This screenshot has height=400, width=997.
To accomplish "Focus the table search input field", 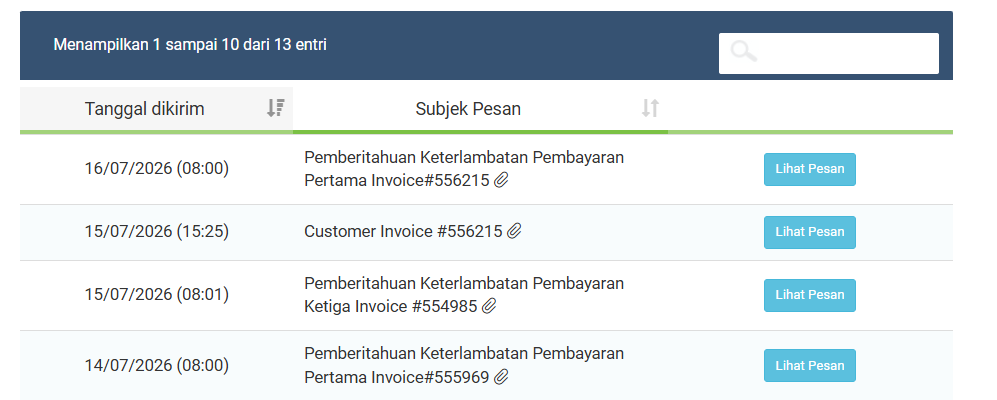I will (829, 53).
